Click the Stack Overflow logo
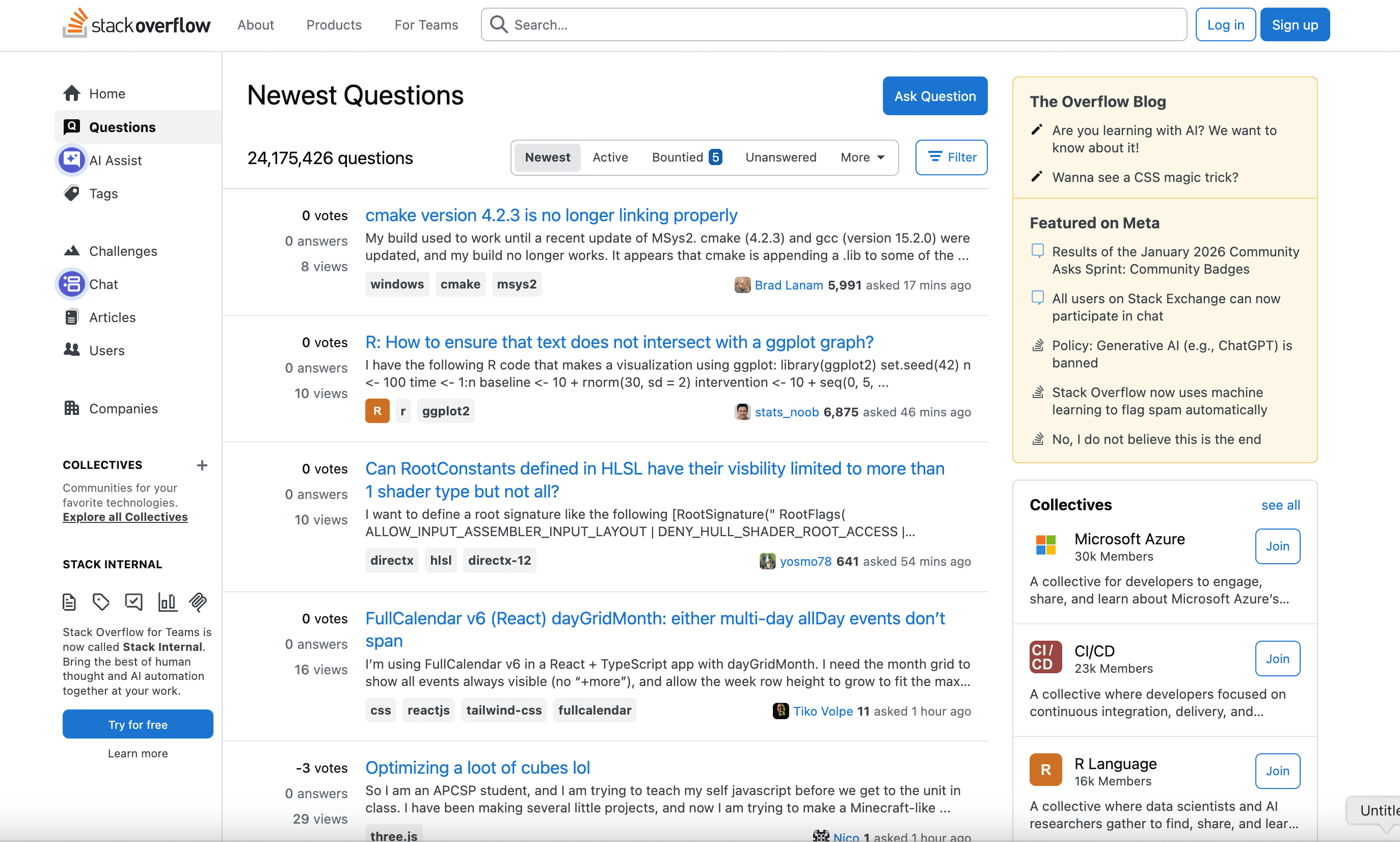Image resolution: width=1400 pixels, height=842 pixels. click(136, 24)
